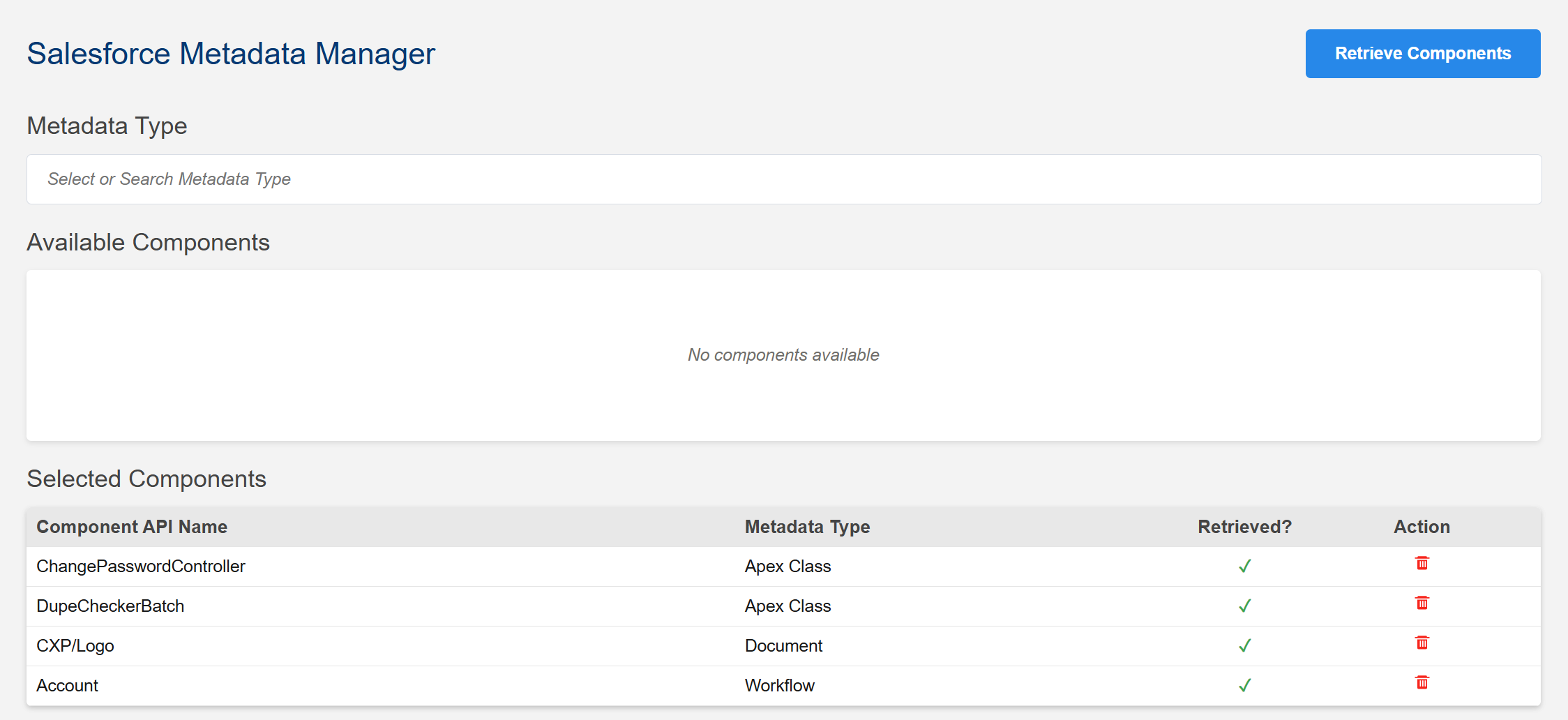Click the Metadata Type column header in table
Screen dimensions: 1568x720
(x=807, y=527)
